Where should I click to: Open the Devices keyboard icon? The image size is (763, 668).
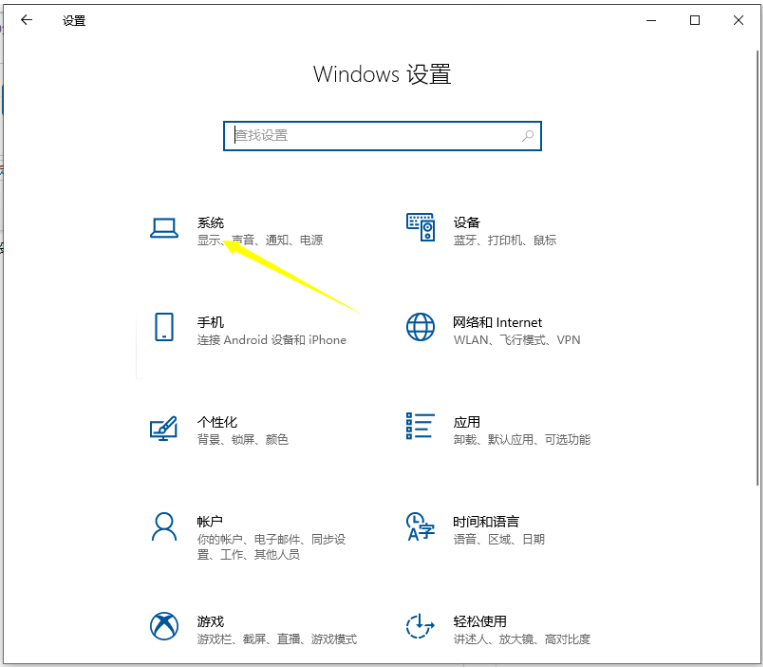420,228
